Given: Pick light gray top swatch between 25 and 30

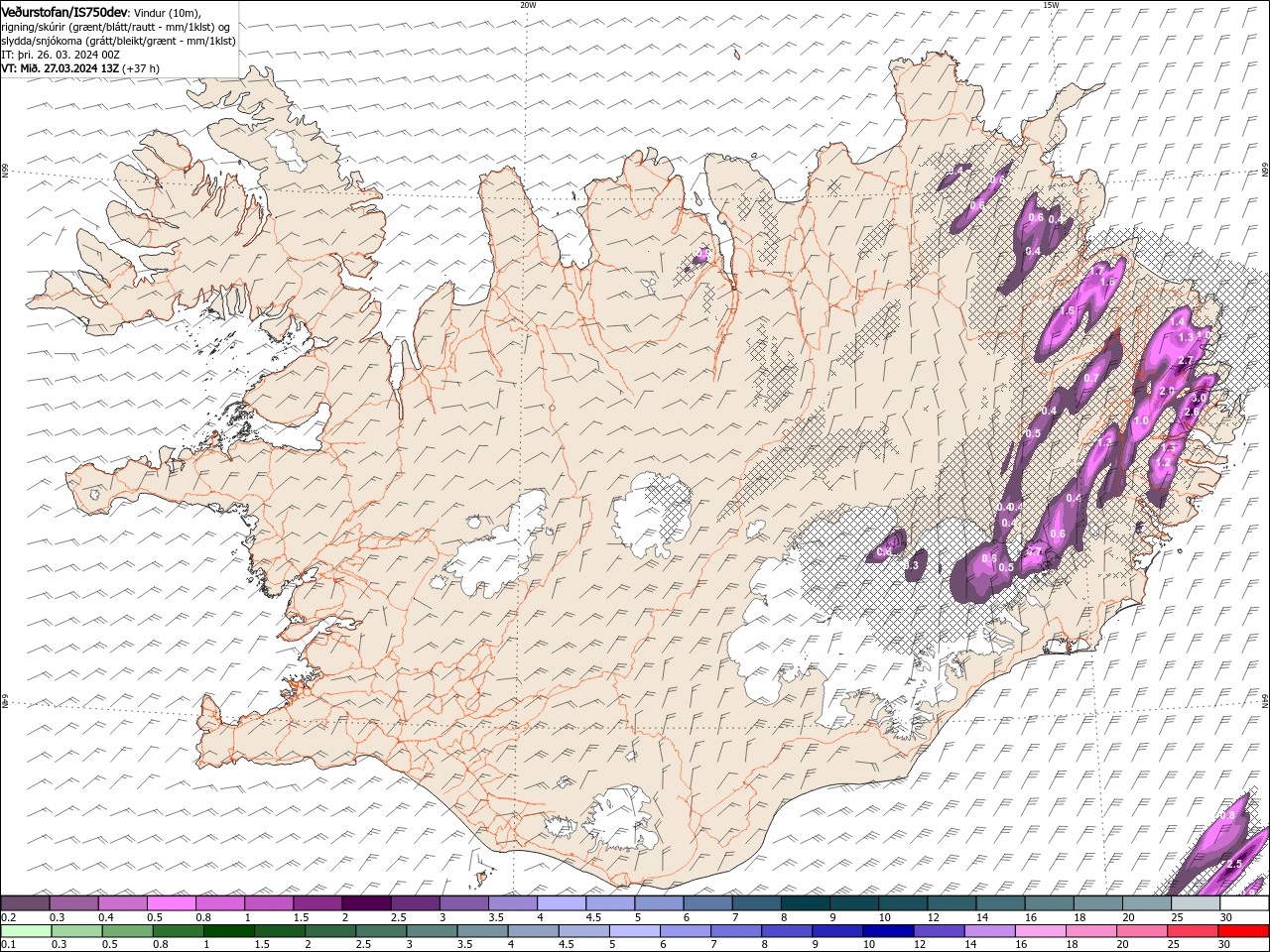Looking at the screenshot, I should point(1196,903).
